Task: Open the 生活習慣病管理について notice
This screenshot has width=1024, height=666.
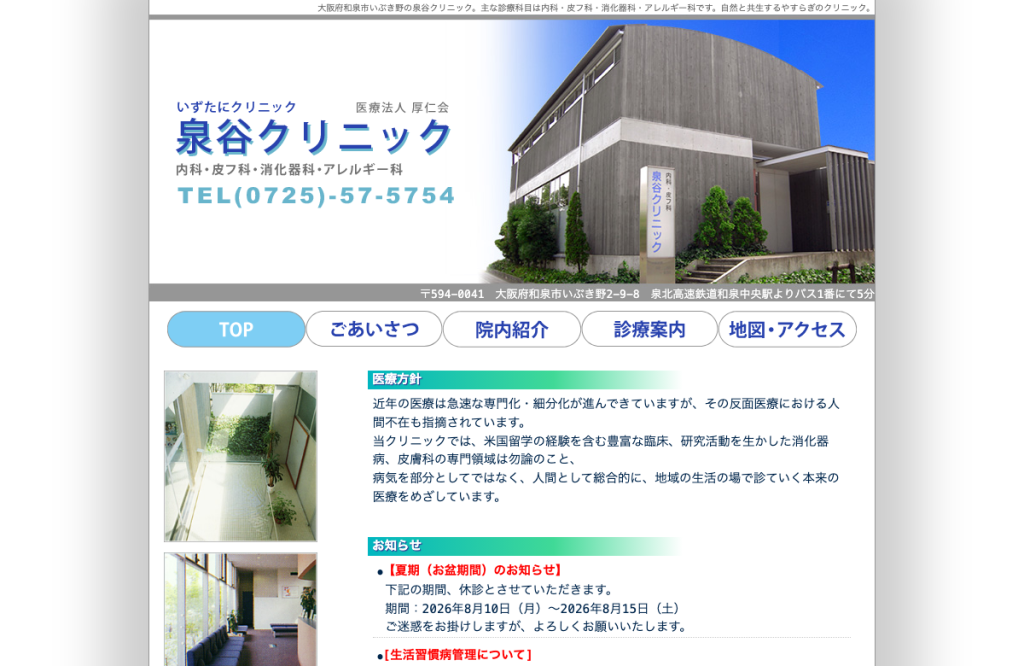Action: 458,654
